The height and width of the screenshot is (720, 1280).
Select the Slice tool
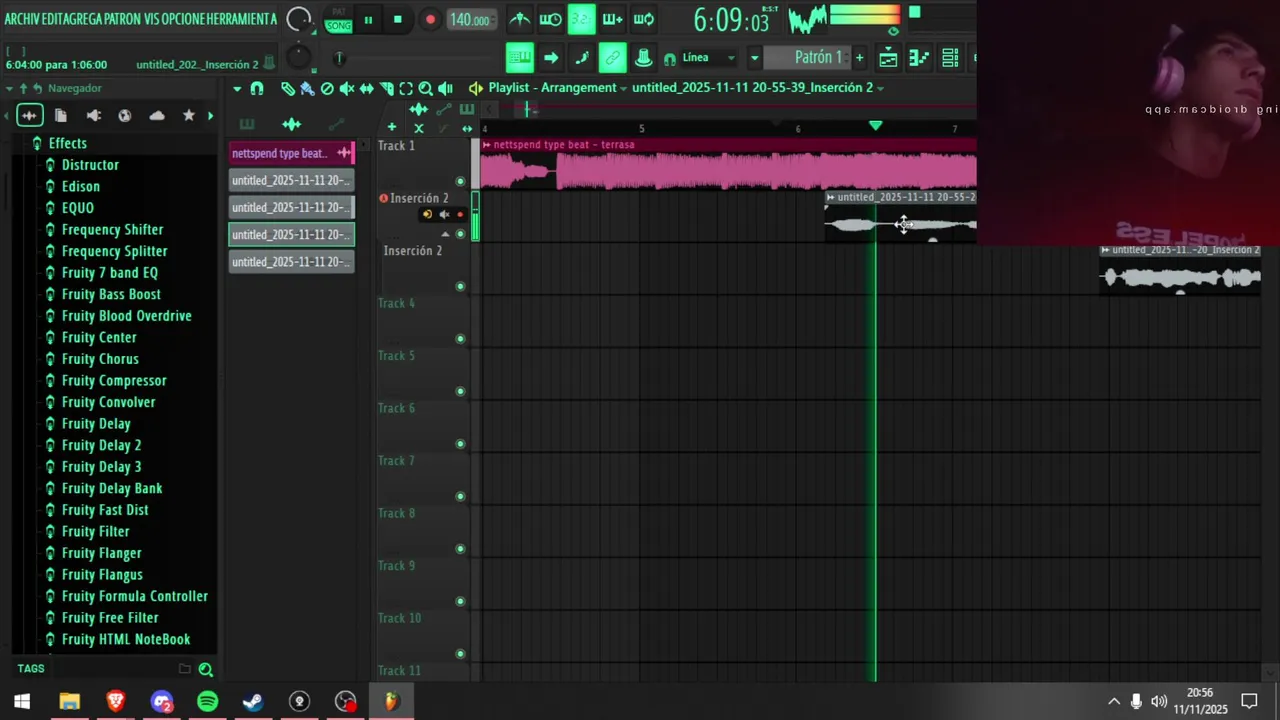(x=387, y=89)
